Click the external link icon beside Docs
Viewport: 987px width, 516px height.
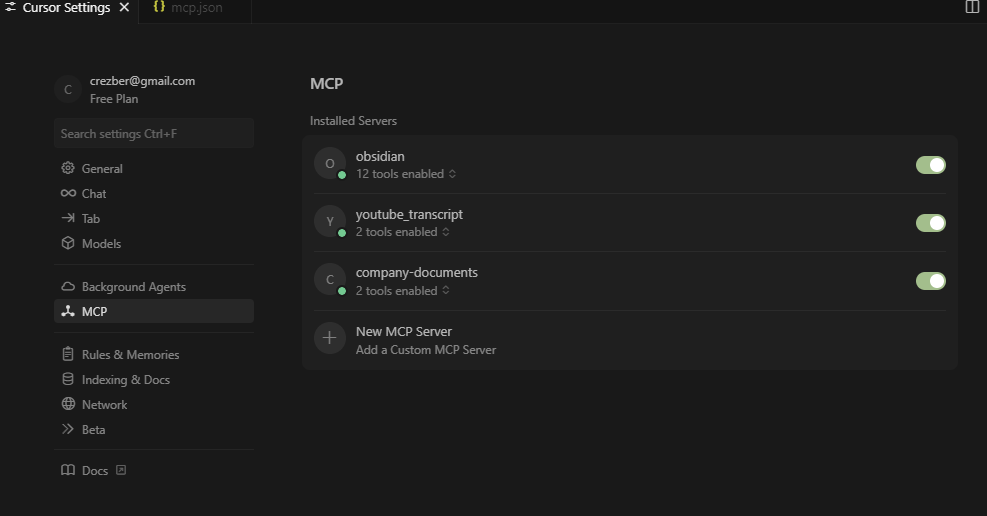[x=121, y=470]
